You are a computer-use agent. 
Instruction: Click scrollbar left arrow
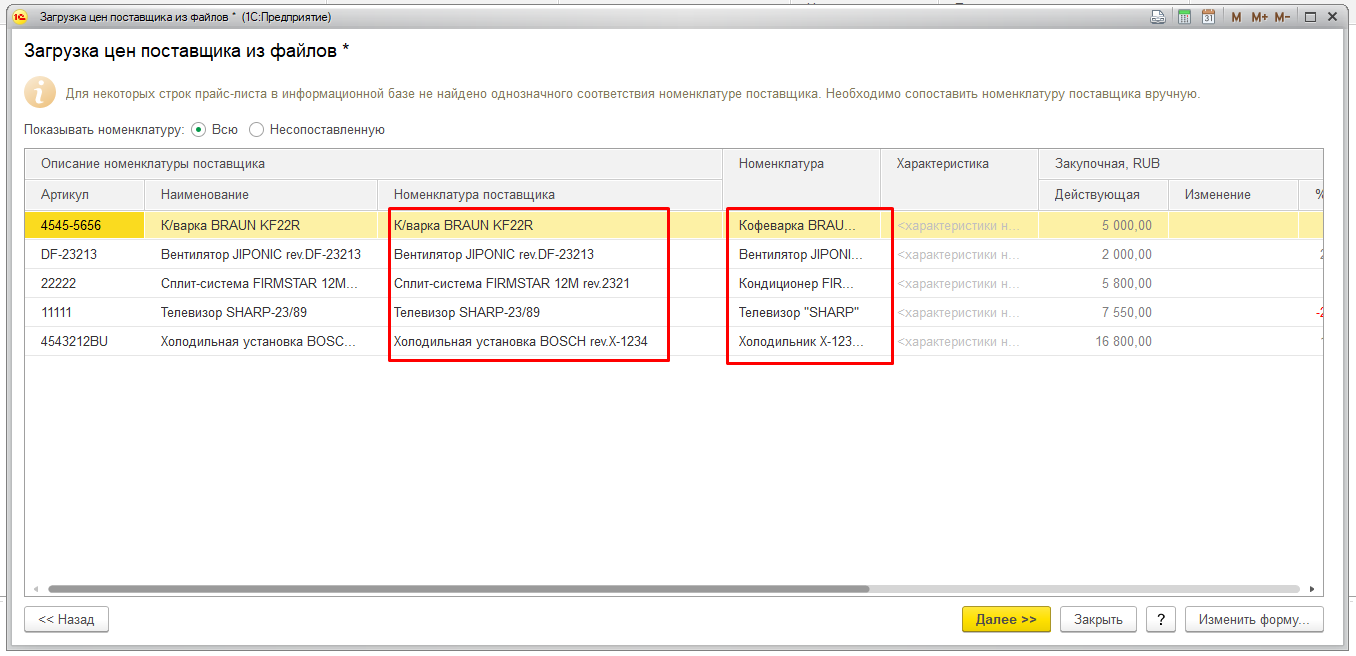pos(36,589)
